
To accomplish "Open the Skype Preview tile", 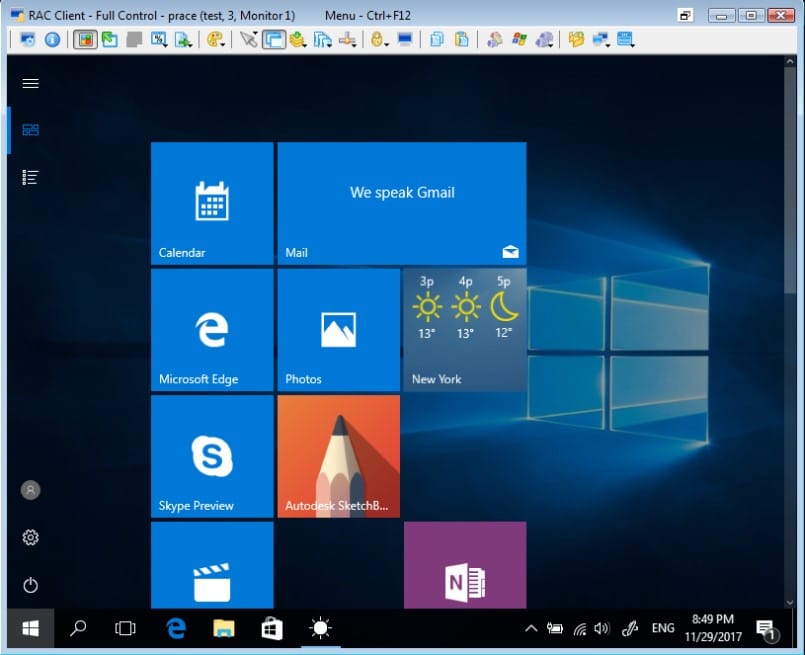I will point(212,457).
